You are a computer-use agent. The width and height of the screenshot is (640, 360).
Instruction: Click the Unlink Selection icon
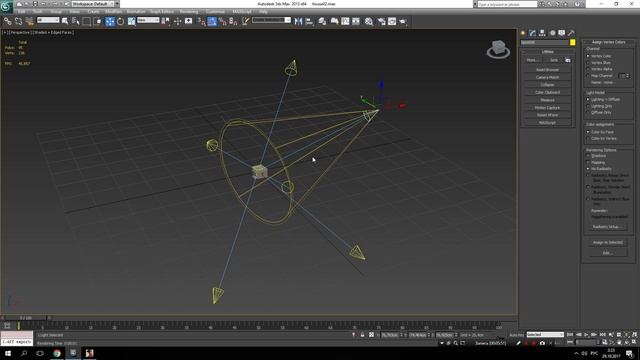coord(18,21)
